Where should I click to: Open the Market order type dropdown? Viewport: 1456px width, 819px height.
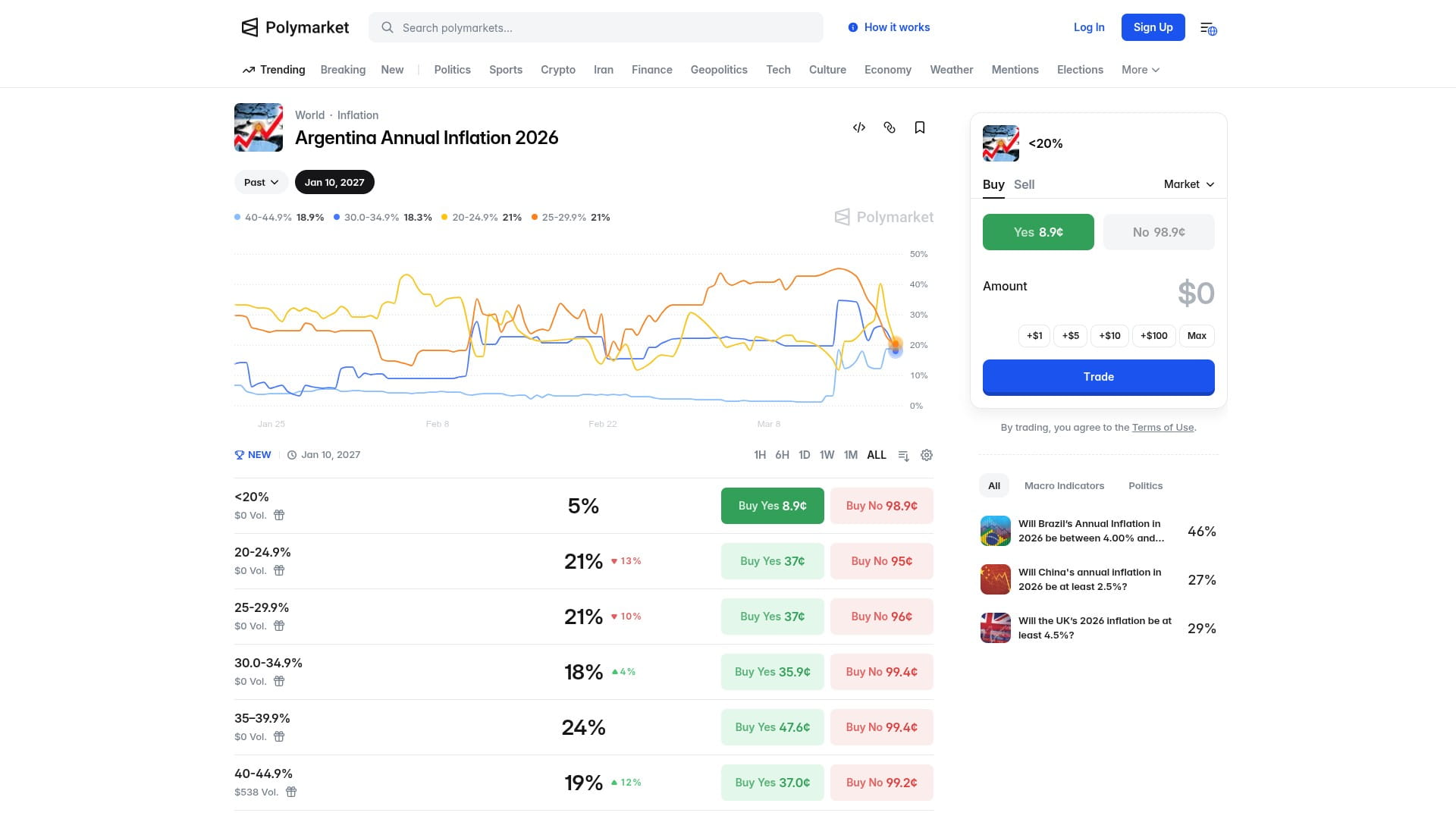[x=1188, y=184]
